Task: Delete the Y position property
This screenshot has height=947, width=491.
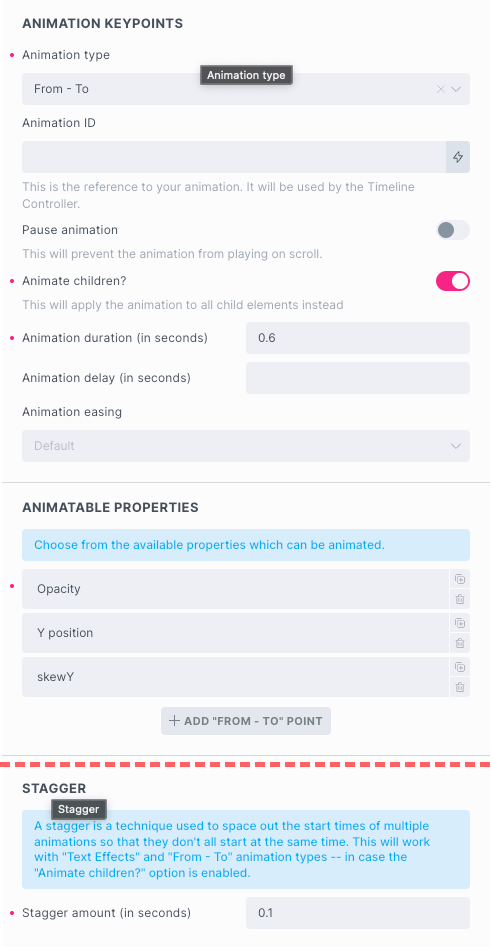Action: tap(460, 643)
